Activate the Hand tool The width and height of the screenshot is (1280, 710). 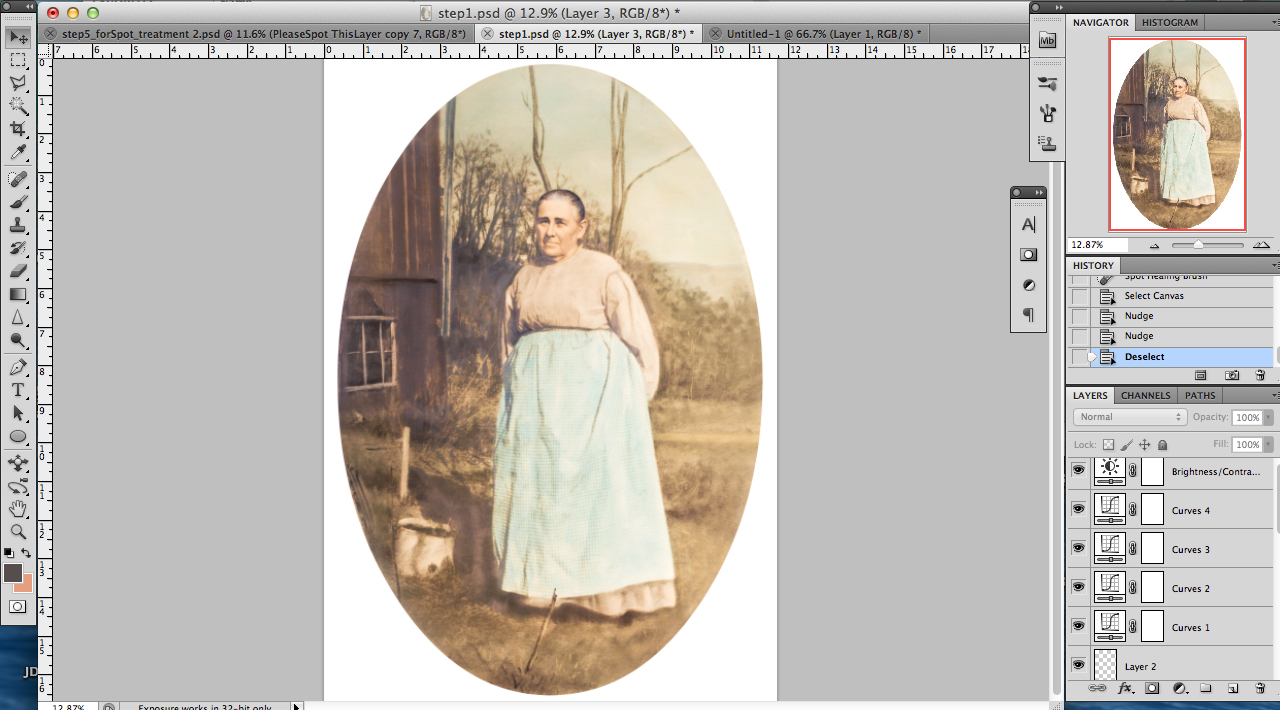[18, 509]
